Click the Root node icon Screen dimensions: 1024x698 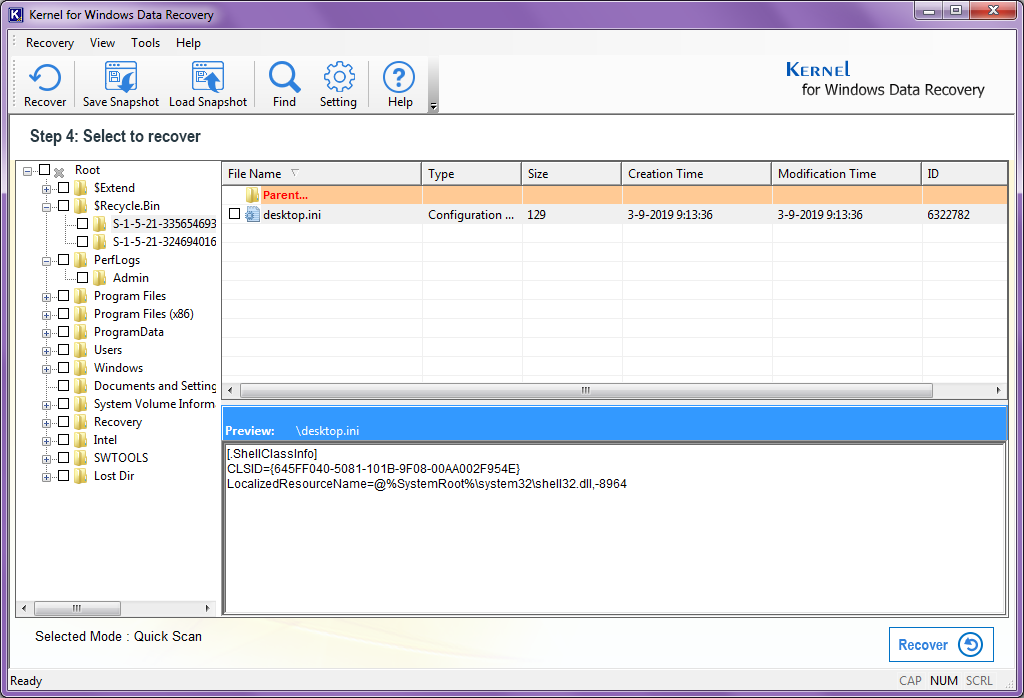click(x=59, y=172)
